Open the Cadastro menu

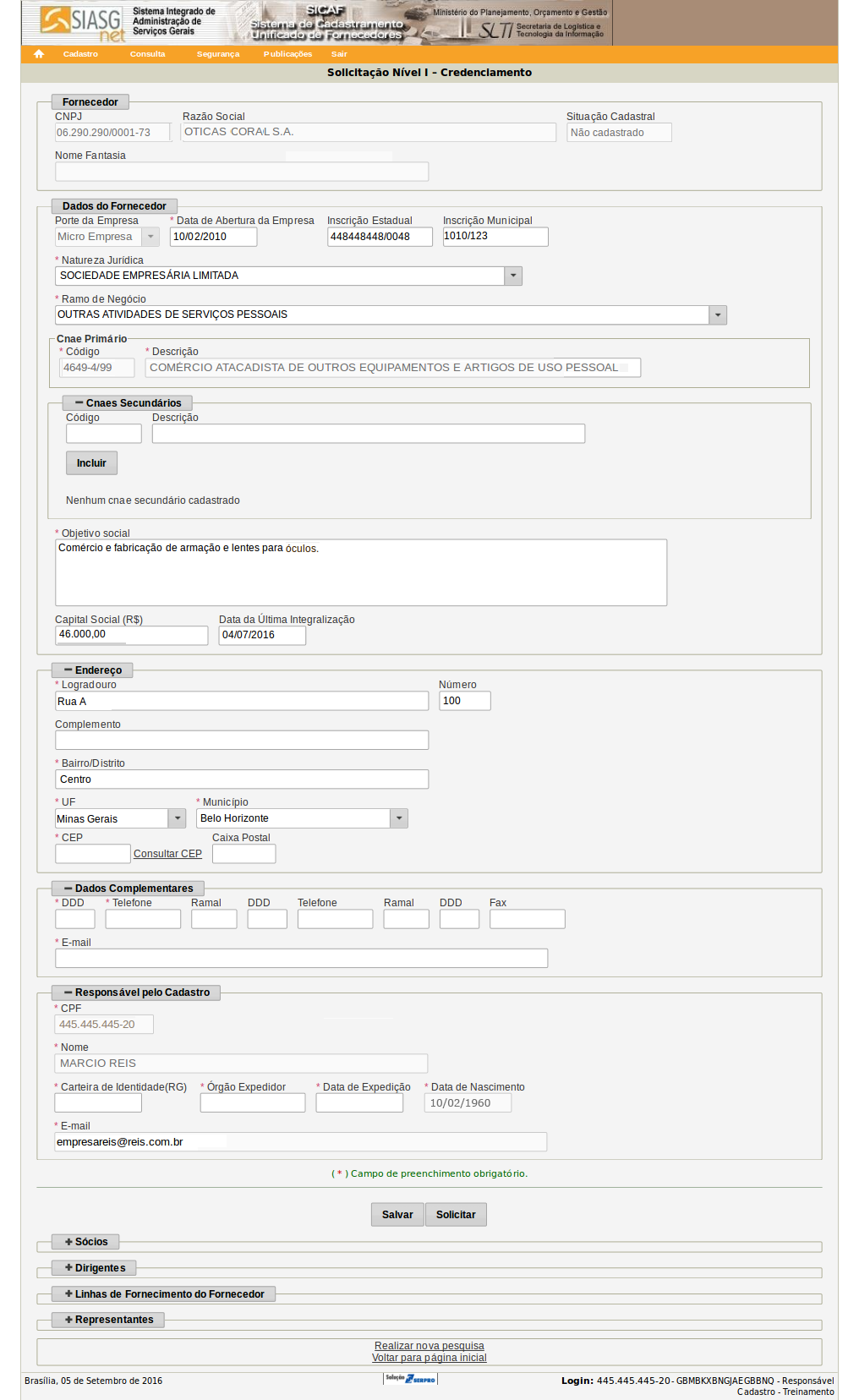point(80,54)
